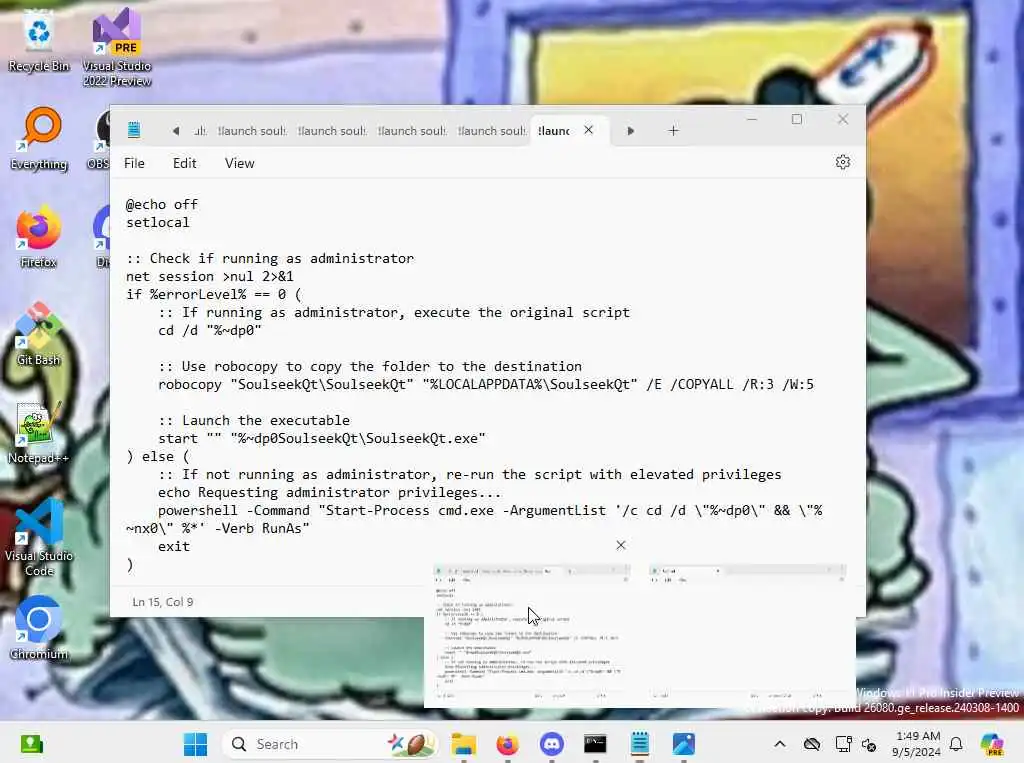Screen dimensions: 1024x763
Task: Open the terminal app from the taskbar
Action: click(x=596, y=744)
